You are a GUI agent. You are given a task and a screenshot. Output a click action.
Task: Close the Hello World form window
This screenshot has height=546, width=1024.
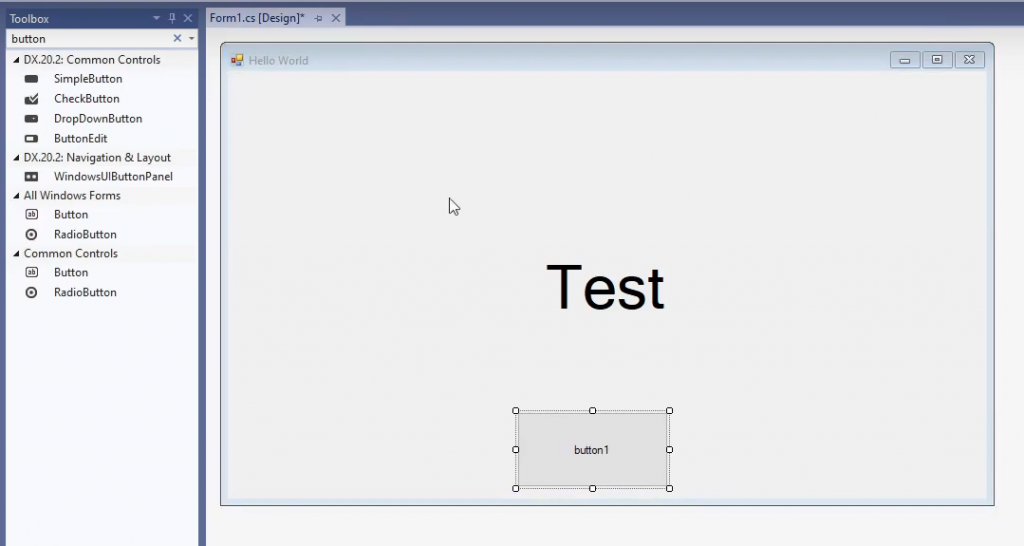[969, 60]
